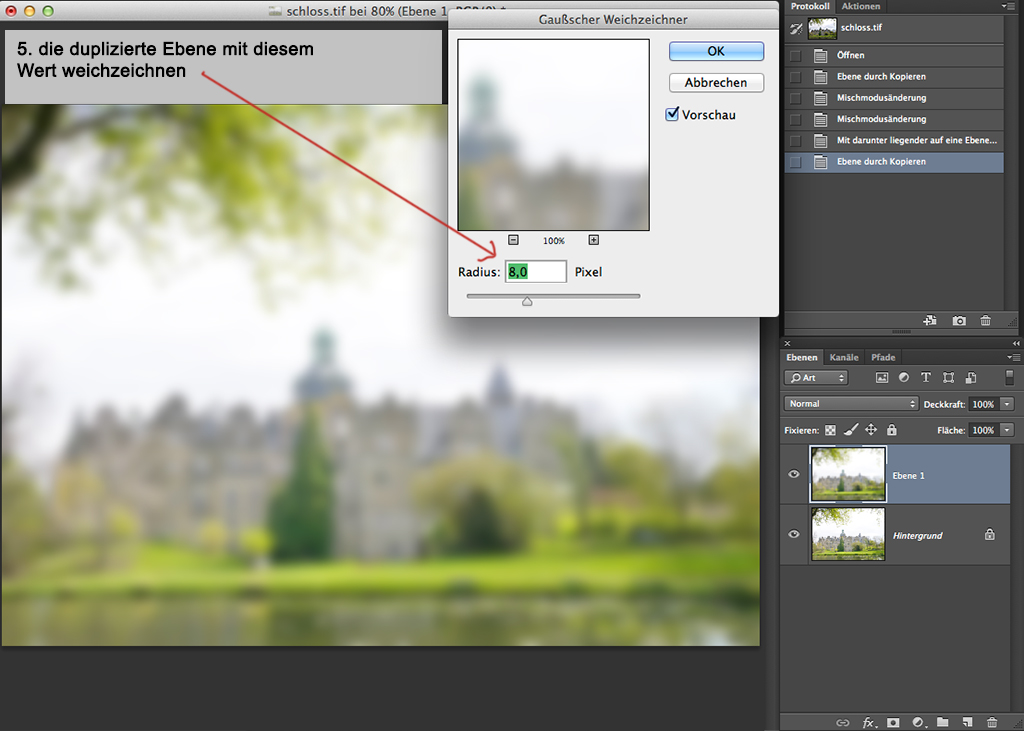The width and height of the screenshot is (1024, 731).
Task: Take a new snapshot camera icon
Action: point(959,320)
